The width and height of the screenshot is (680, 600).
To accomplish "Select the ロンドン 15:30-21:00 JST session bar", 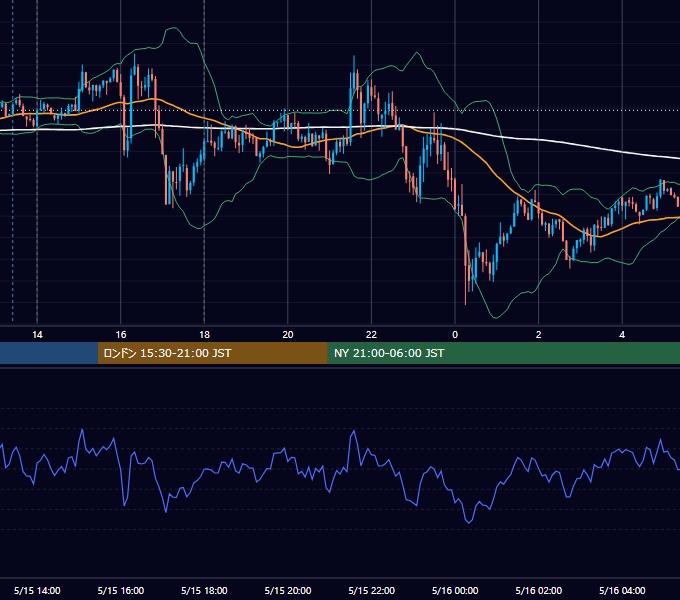I will [x=212, y=353].
